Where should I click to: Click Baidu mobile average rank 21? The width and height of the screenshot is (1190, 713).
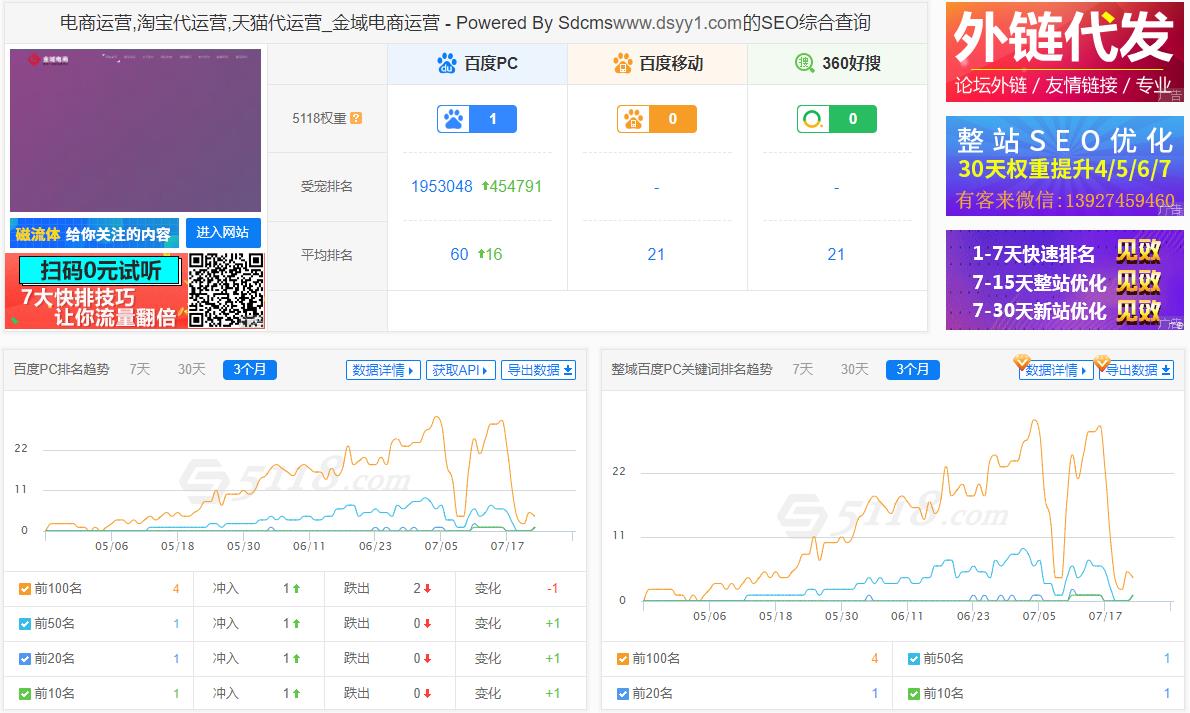click(656, 254)
